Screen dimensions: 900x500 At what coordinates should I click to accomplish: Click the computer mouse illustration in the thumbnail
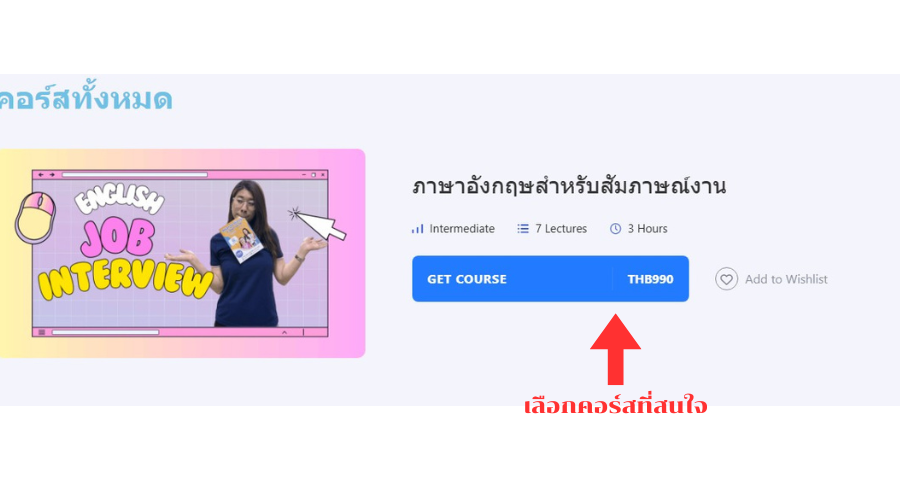tap(35, 218)
